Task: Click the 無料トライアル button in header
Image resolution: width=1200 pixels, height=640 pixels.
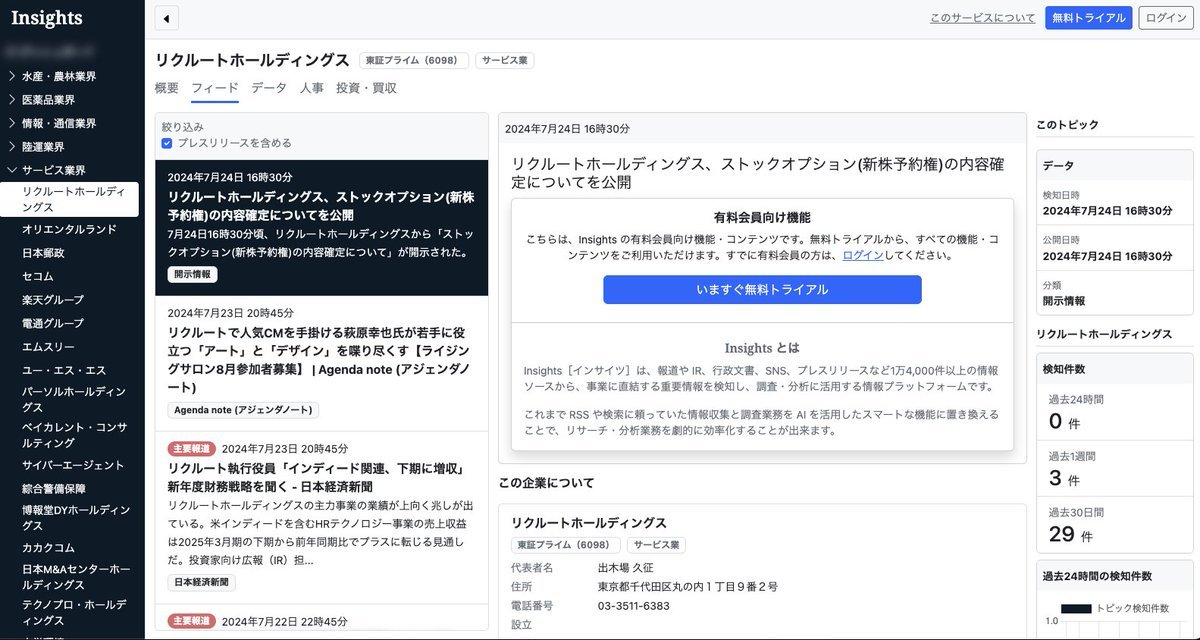Action: pyautogui.click(x=1089, y=18)
